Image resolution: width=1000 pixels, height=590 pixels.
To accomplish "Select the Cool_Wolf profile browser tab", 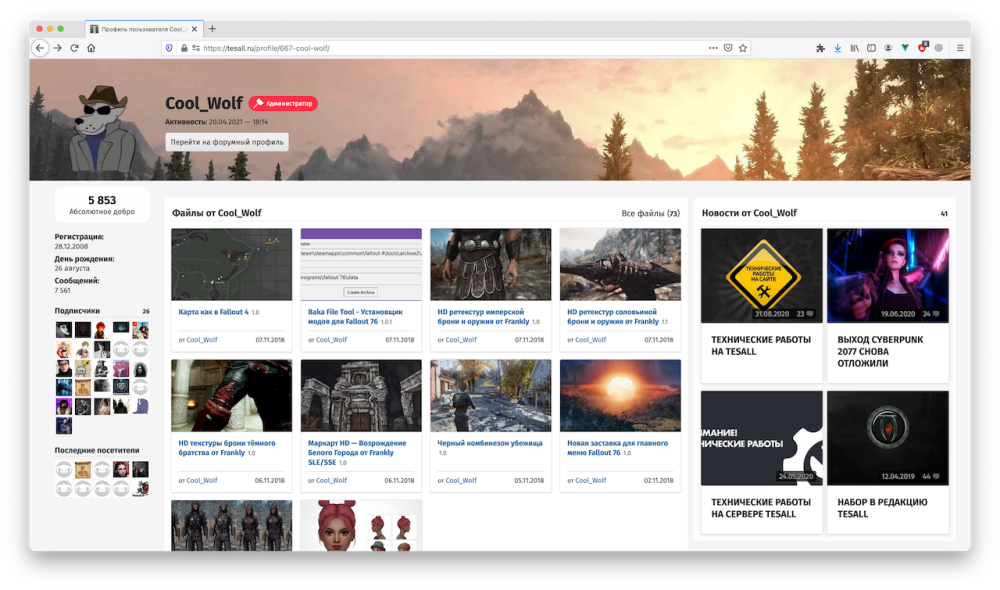I will 144,29.
